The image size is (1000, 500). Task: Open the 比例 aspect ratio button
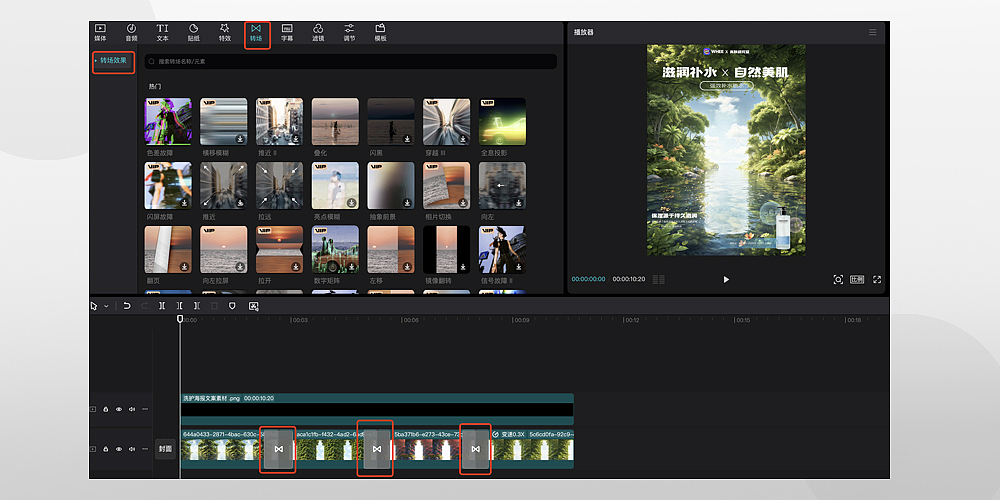click(x=857, y=279)
